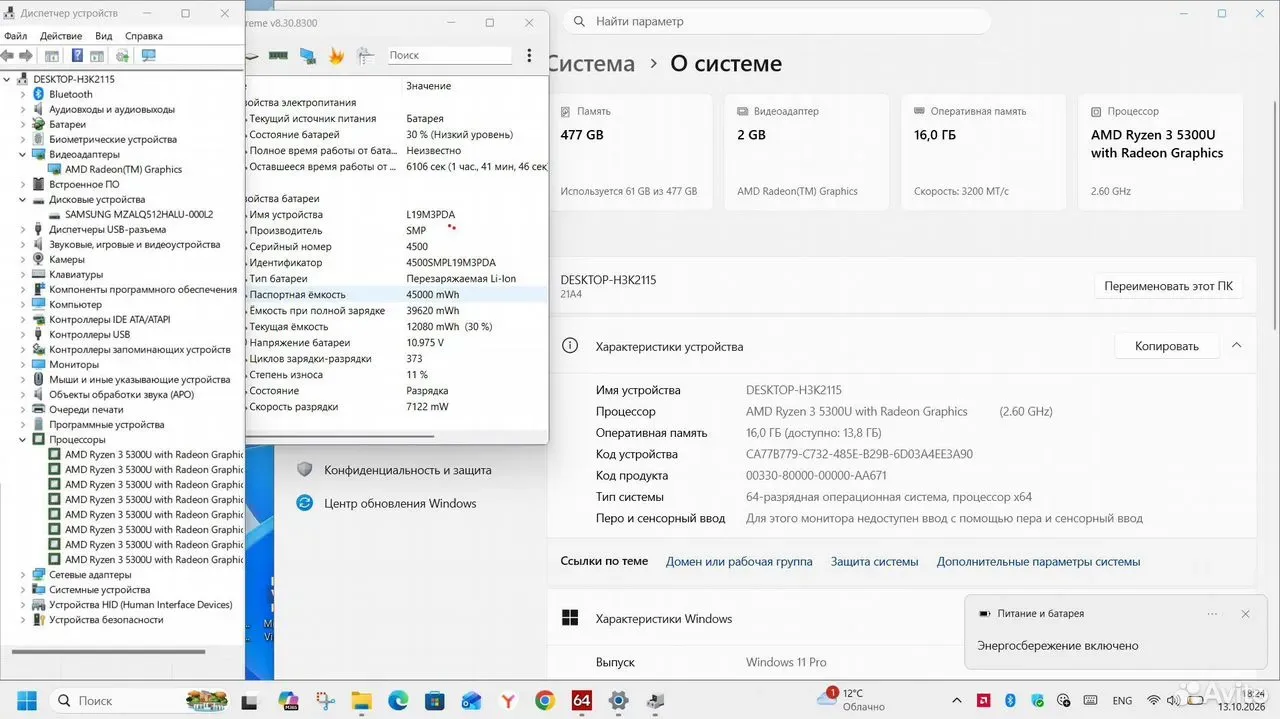Select AMD Radeon(TM) Graphics adapter in tree

point(123,169)
